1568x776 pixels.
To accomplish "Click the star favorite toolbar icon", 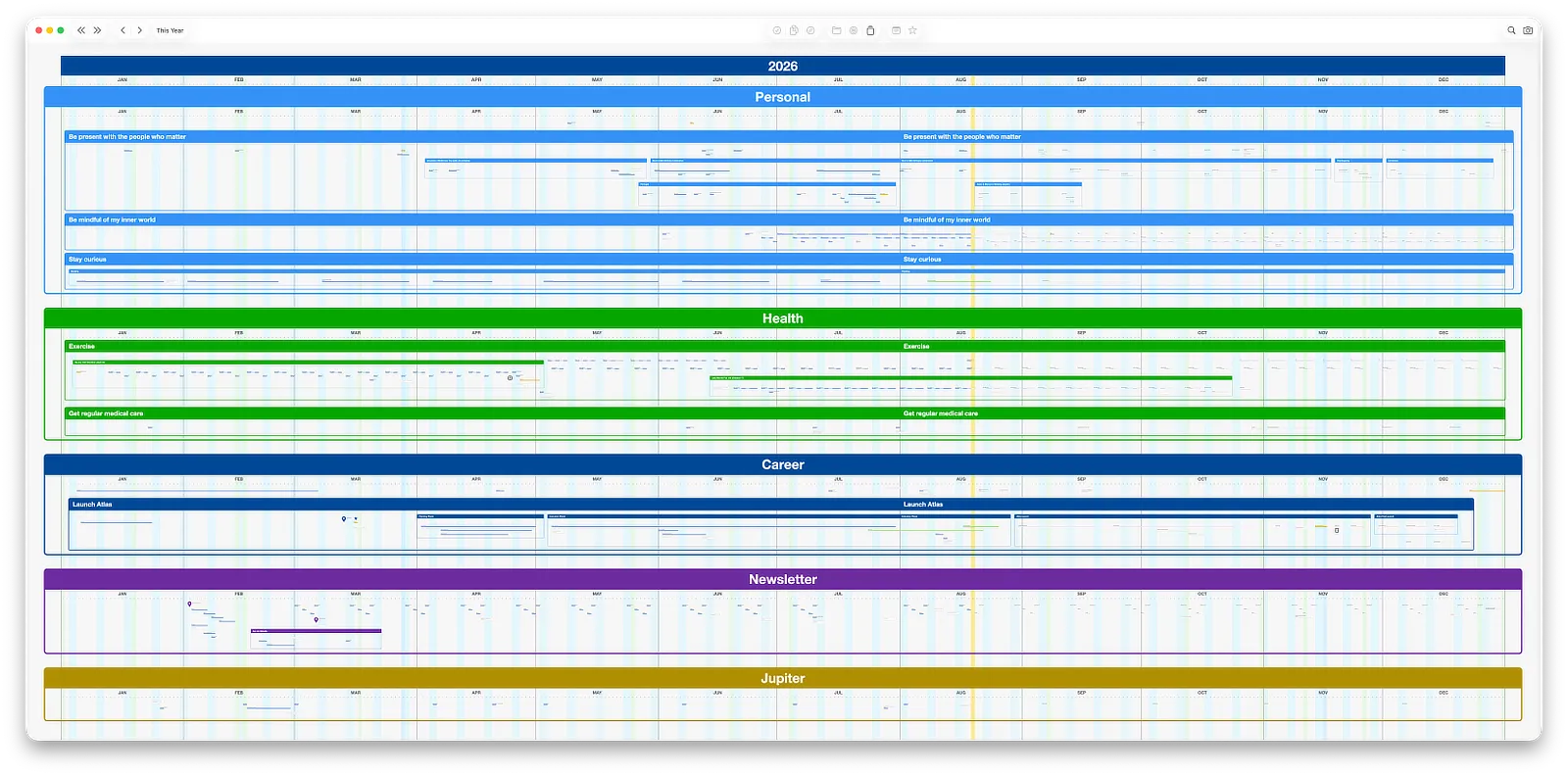I will point(912,30).
